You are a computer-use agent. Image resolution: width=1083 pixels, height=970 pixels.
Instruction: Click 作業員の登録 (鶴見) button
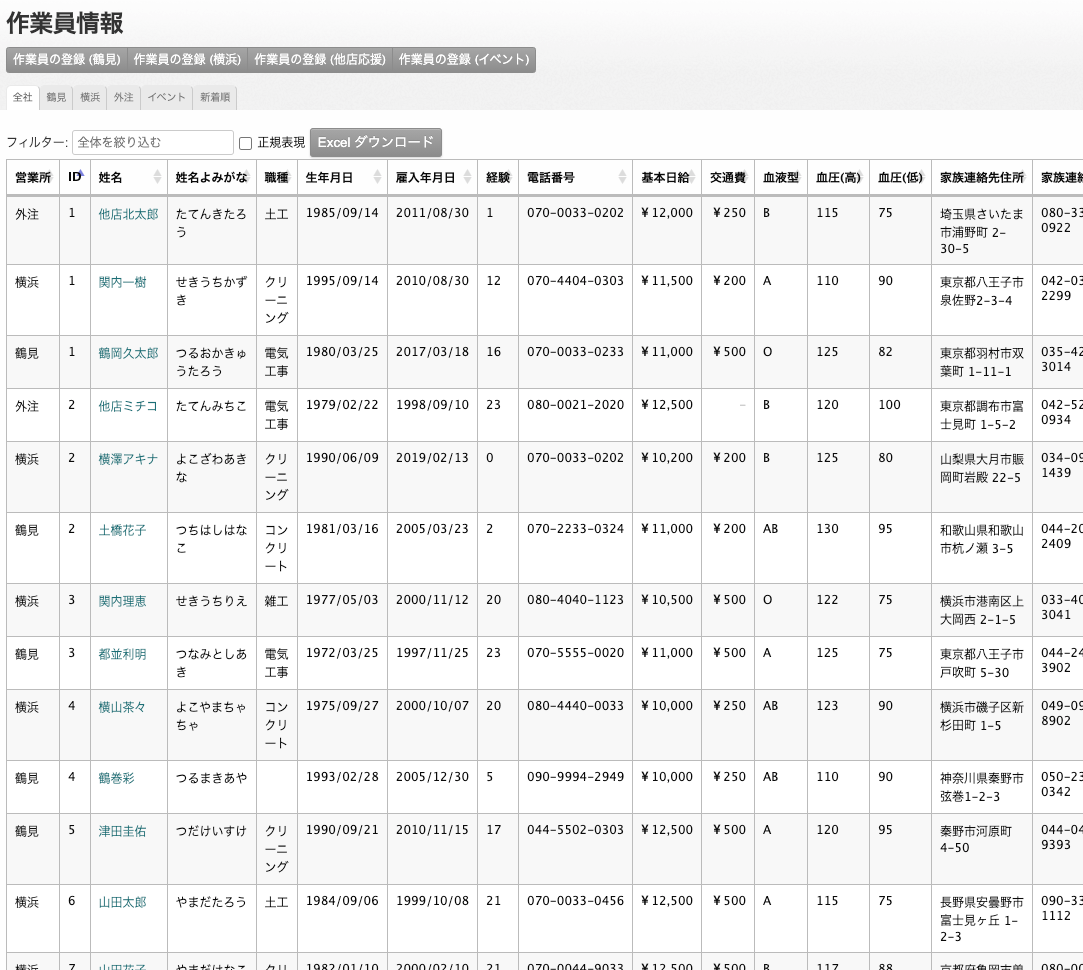tap(67, 60)
